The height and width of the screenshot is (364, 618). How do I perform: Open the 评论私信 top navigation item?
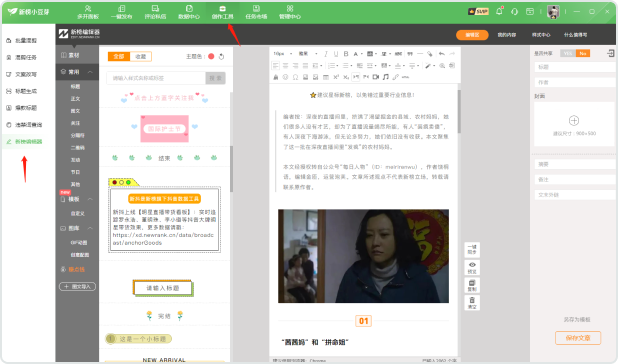tap(155, 12)
